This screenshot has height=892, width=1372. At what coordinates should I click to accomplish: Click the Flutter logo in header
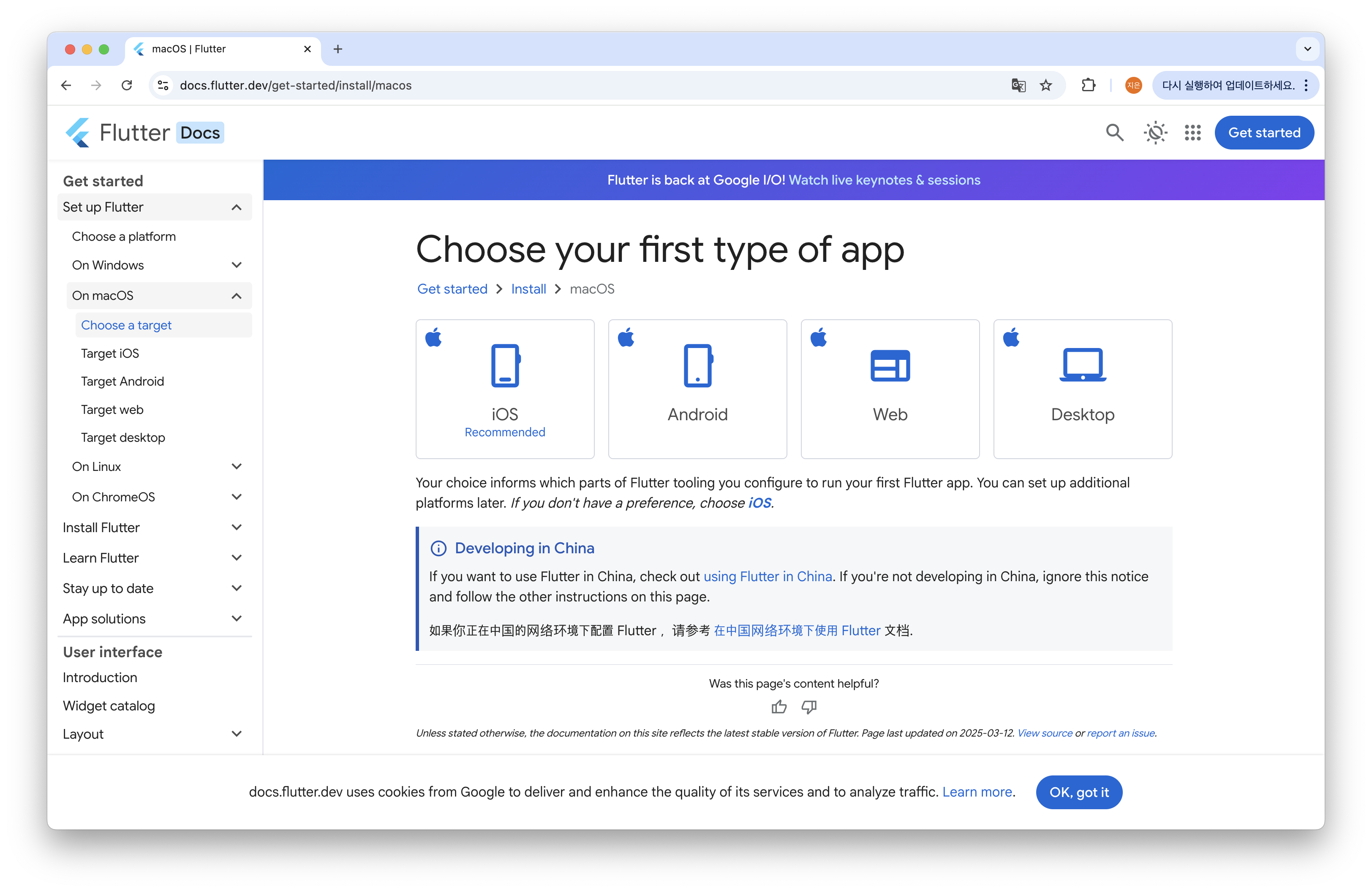(x=144, y=133)
